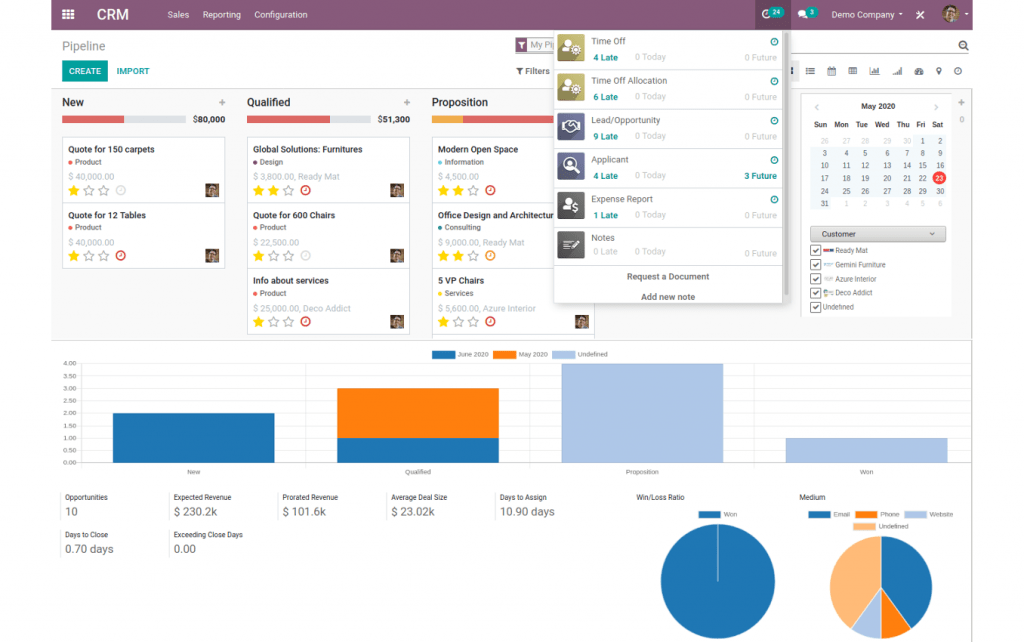Open the Reporting menu
This screenshot has height=642, width=1024.
point(221,14)
